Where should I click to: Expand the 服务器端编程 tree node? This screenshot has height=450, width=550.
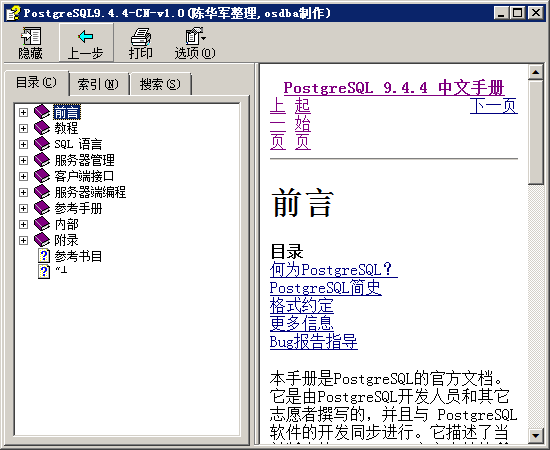tap(23, 193)
